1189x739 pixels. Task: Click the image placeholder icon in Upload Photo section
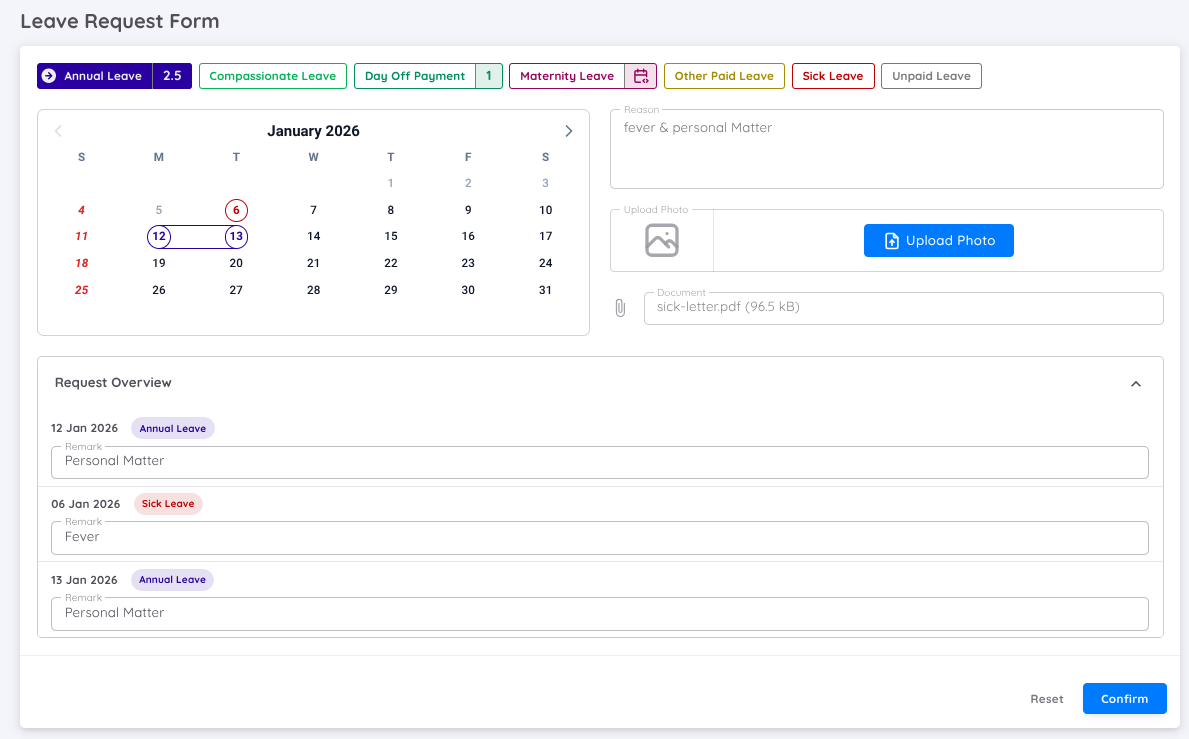coord(661,240)
